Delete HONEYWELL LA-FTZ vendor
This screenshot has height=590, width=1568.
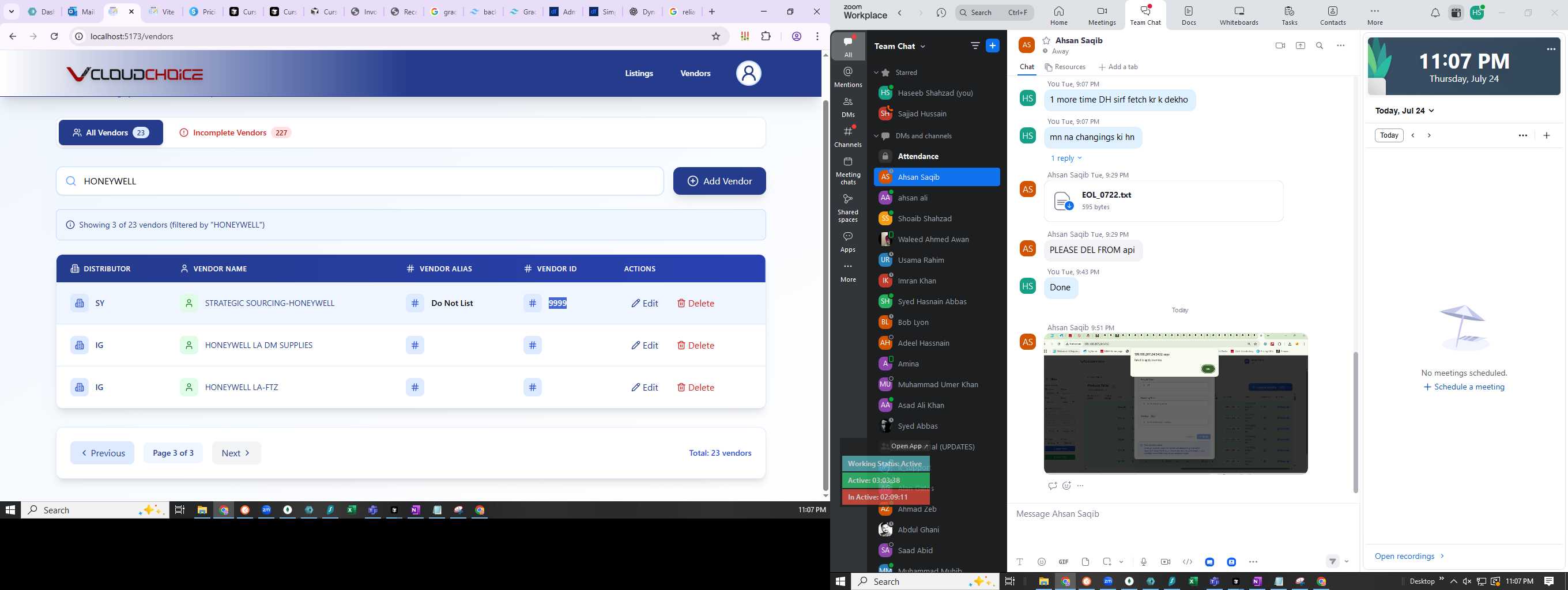click(696, 387)
